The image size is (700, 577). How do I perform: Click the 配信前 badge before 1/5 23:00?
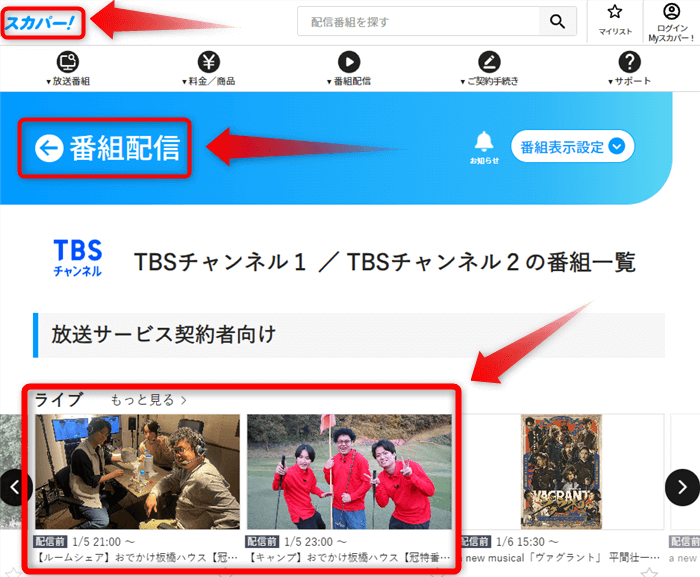tap(262, 542)
